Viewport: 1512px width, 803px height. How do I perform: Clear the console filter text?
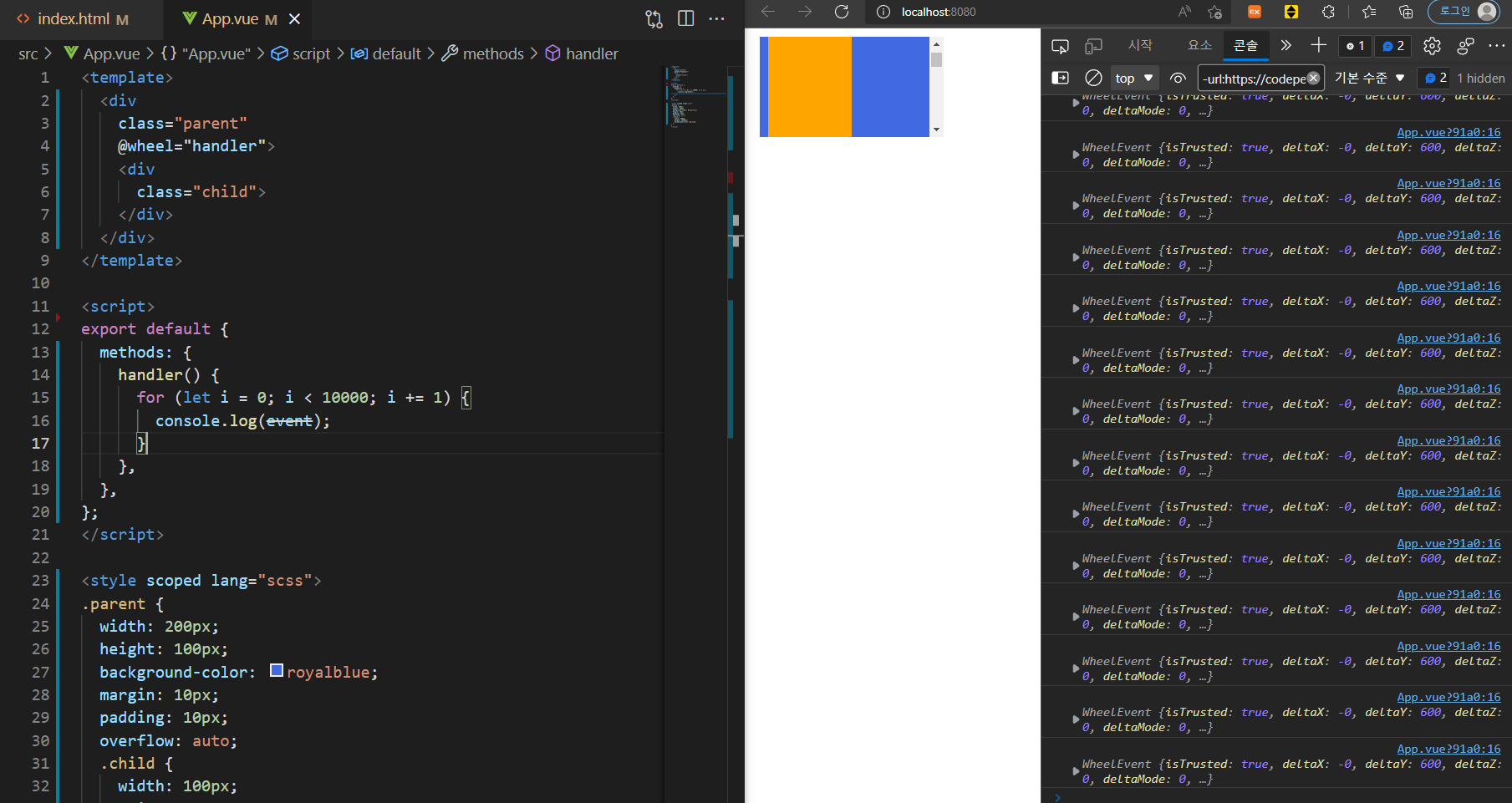[x=1314, y=78]
